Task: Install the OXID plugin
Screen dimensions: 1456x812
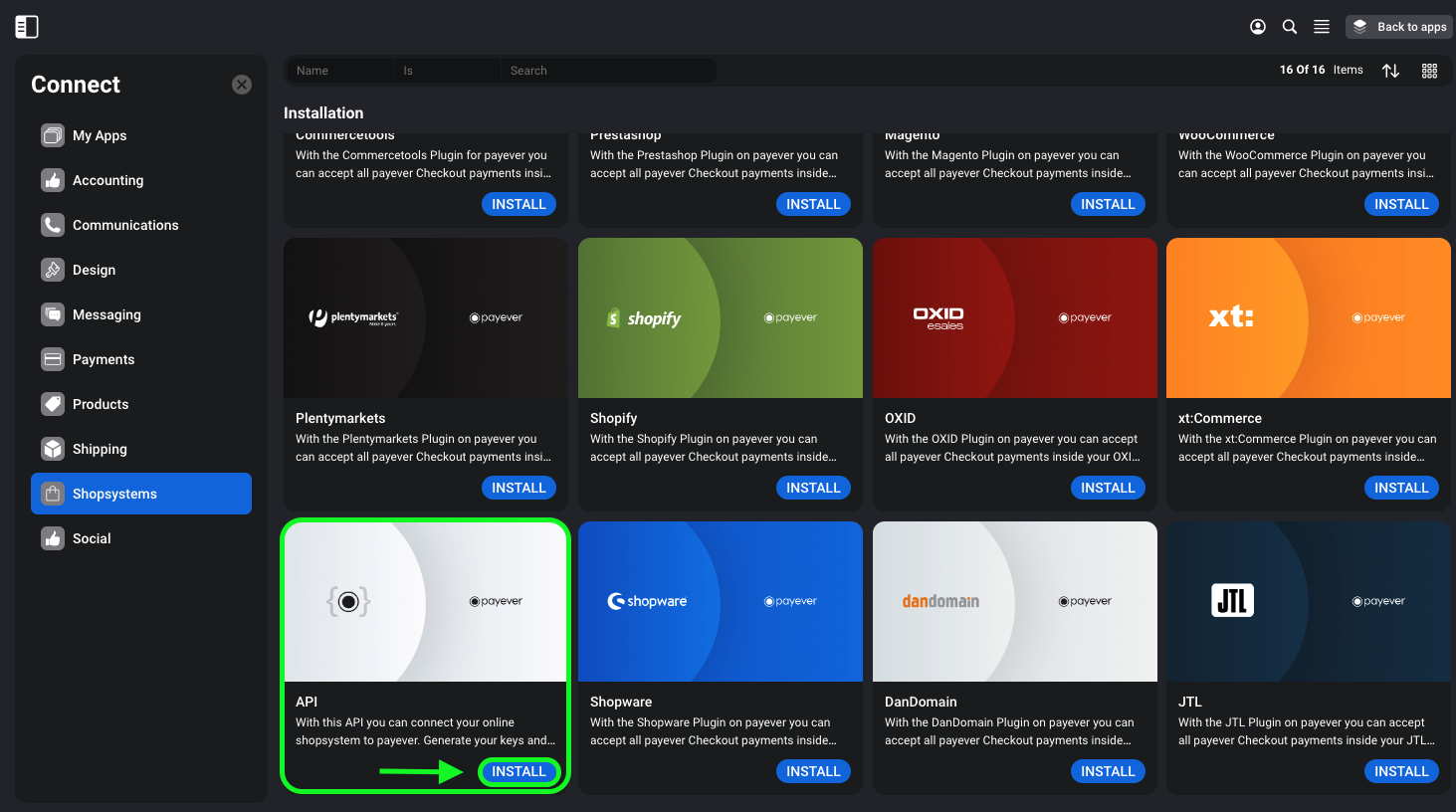Action: 1108,488
